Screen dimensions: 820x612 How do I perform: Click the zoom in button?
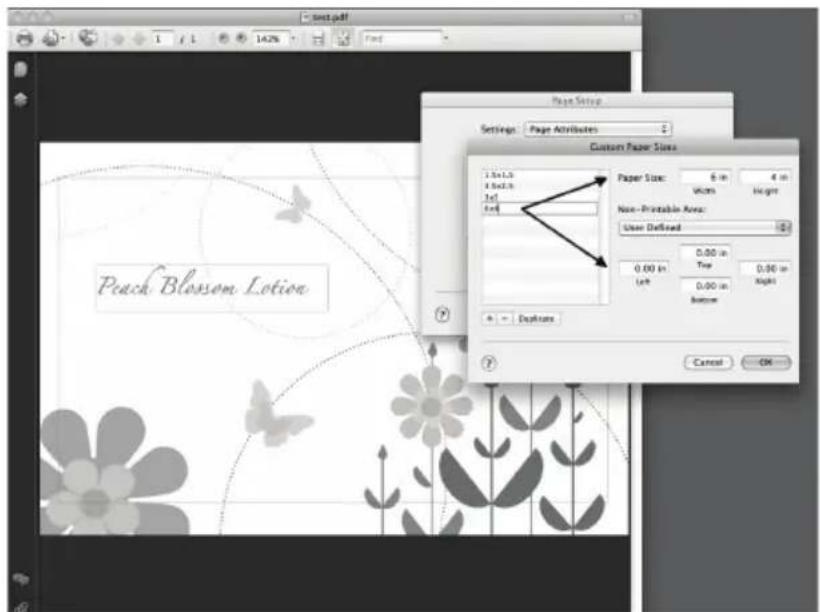[241, 38]
